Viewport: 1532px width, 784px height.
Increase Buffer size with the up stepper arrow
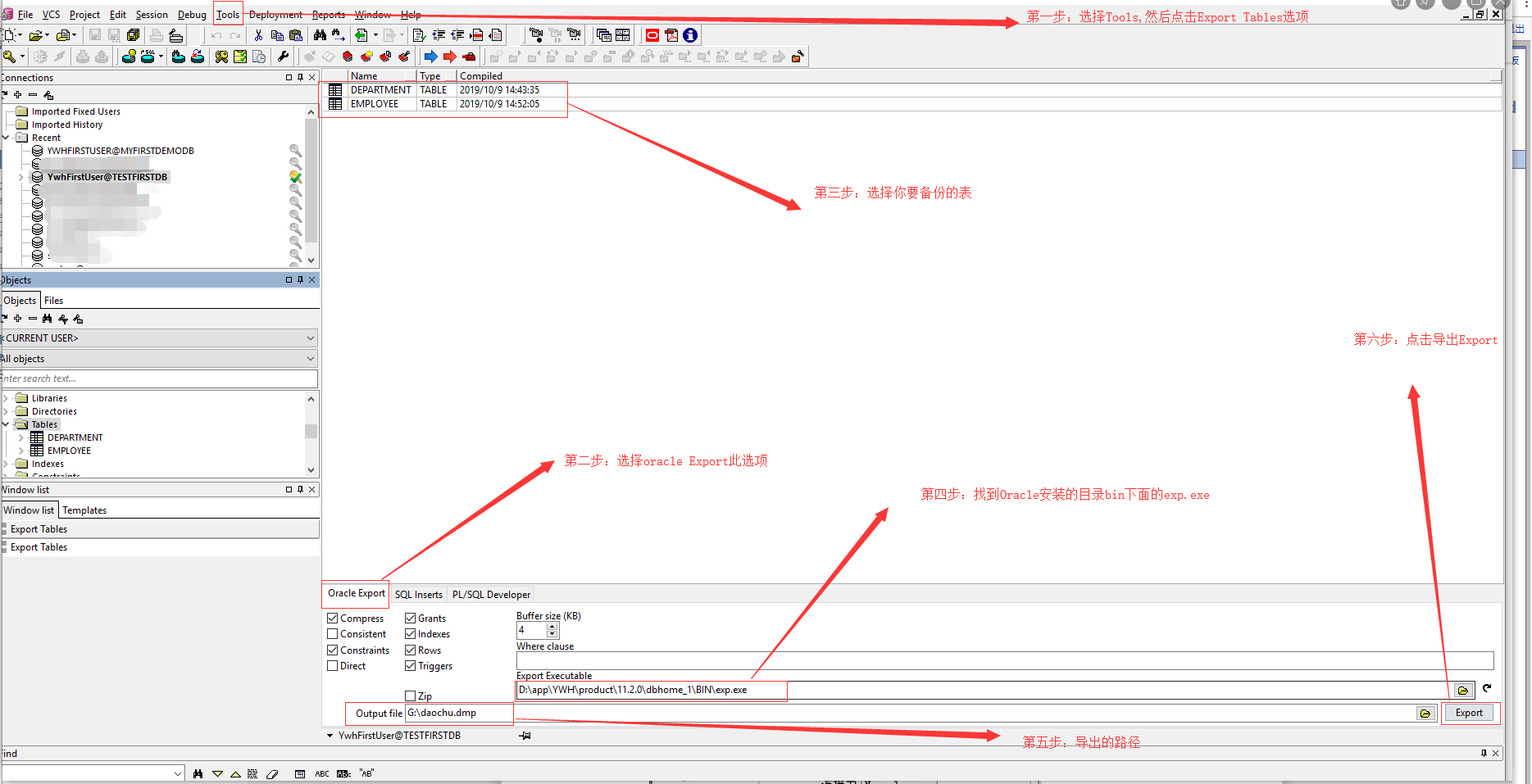coord(552,626)
